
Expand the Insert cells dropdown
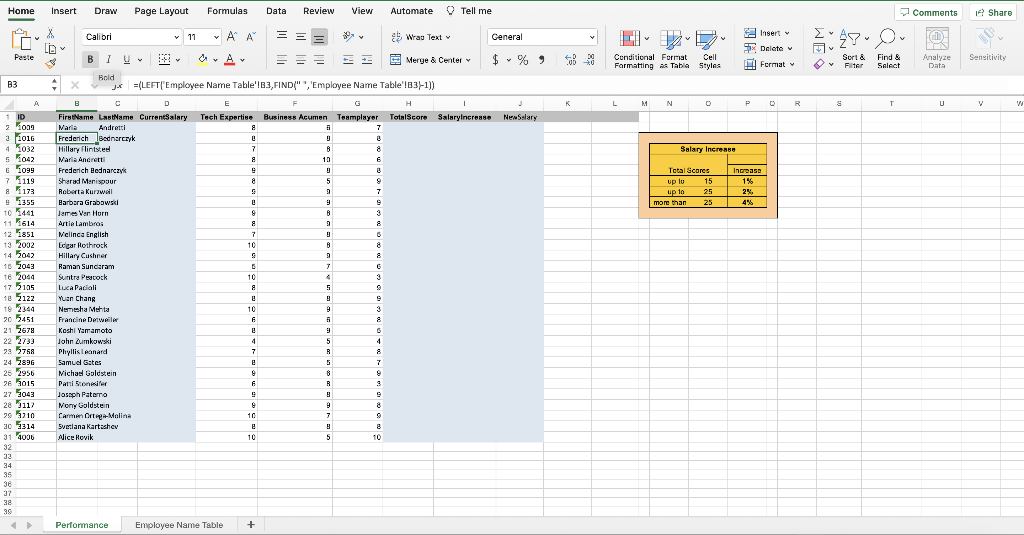click(787, 33)
